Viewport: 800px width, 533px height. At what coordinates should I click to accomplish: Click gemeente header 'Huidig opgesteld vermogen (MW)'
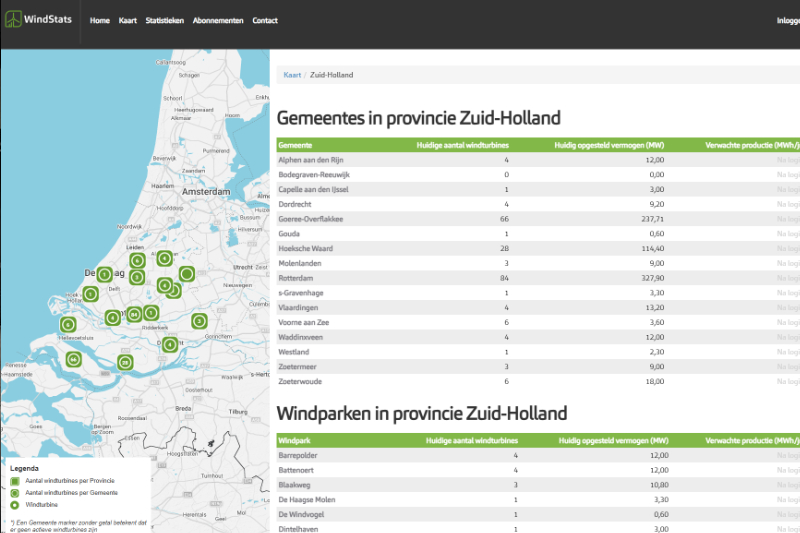[x=609, y=145]
